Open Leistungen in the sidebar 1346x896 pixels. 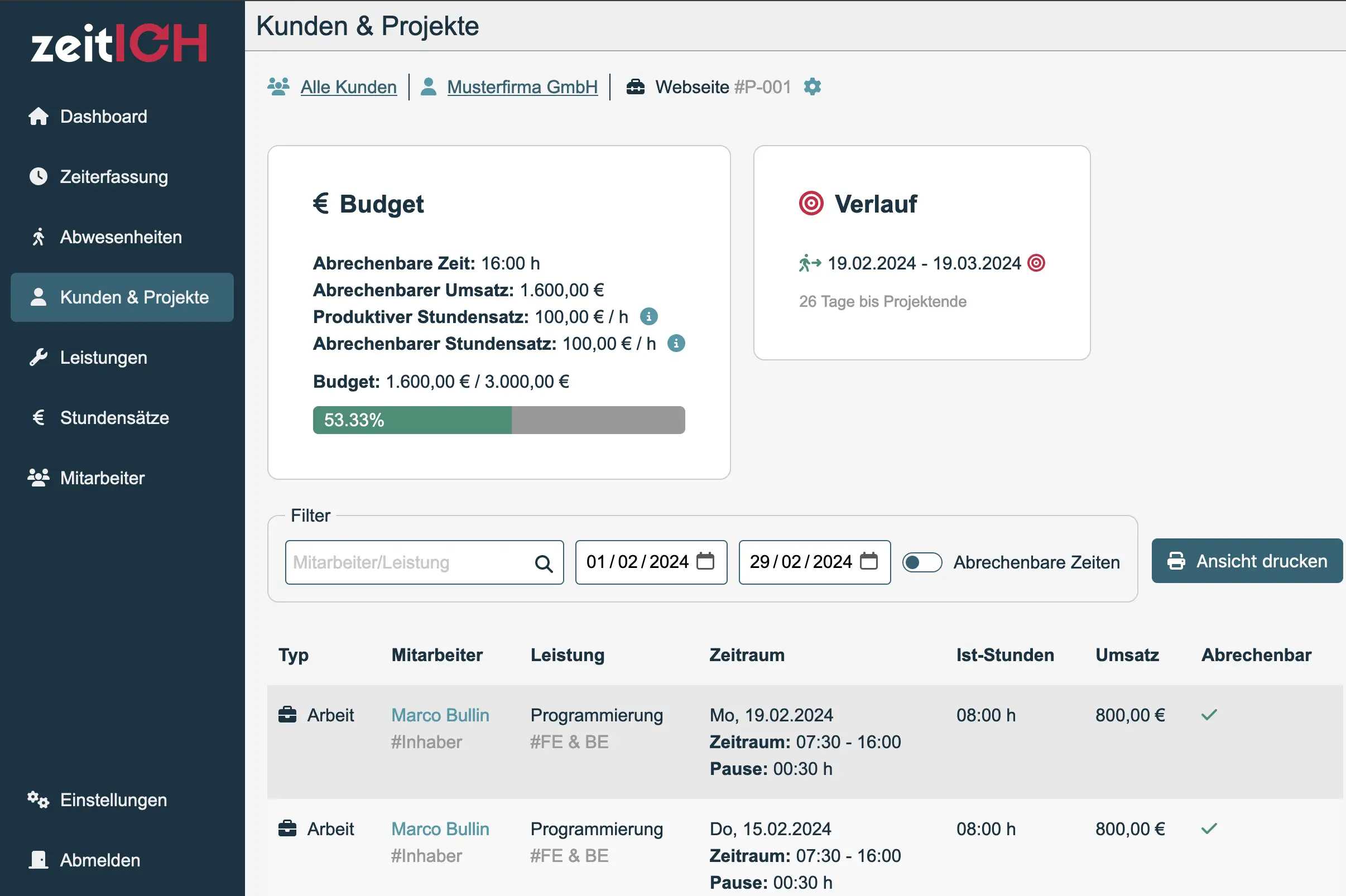[122, 358]
